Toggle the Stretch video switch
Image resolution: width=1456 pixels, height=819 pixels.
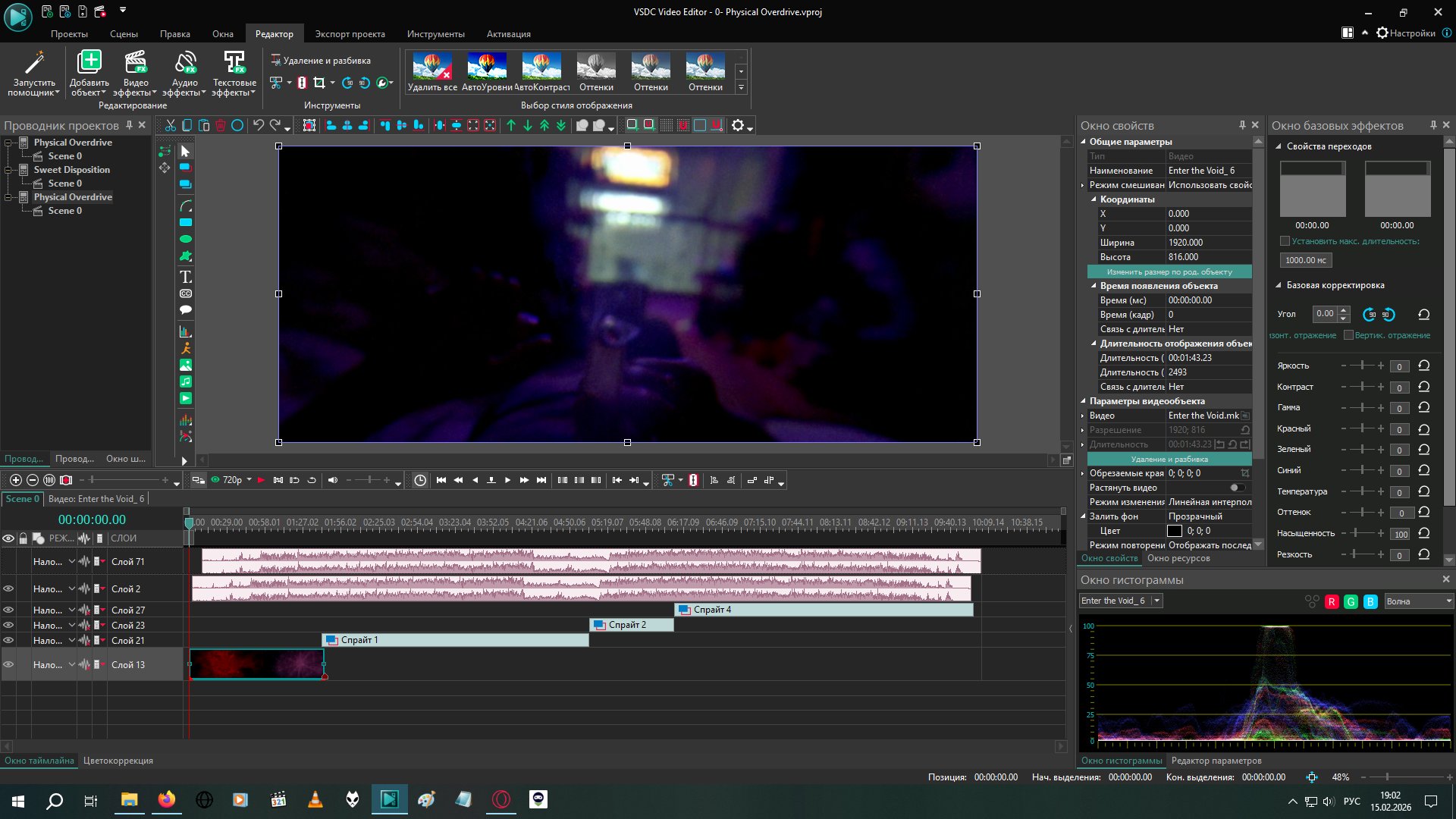1237,488
